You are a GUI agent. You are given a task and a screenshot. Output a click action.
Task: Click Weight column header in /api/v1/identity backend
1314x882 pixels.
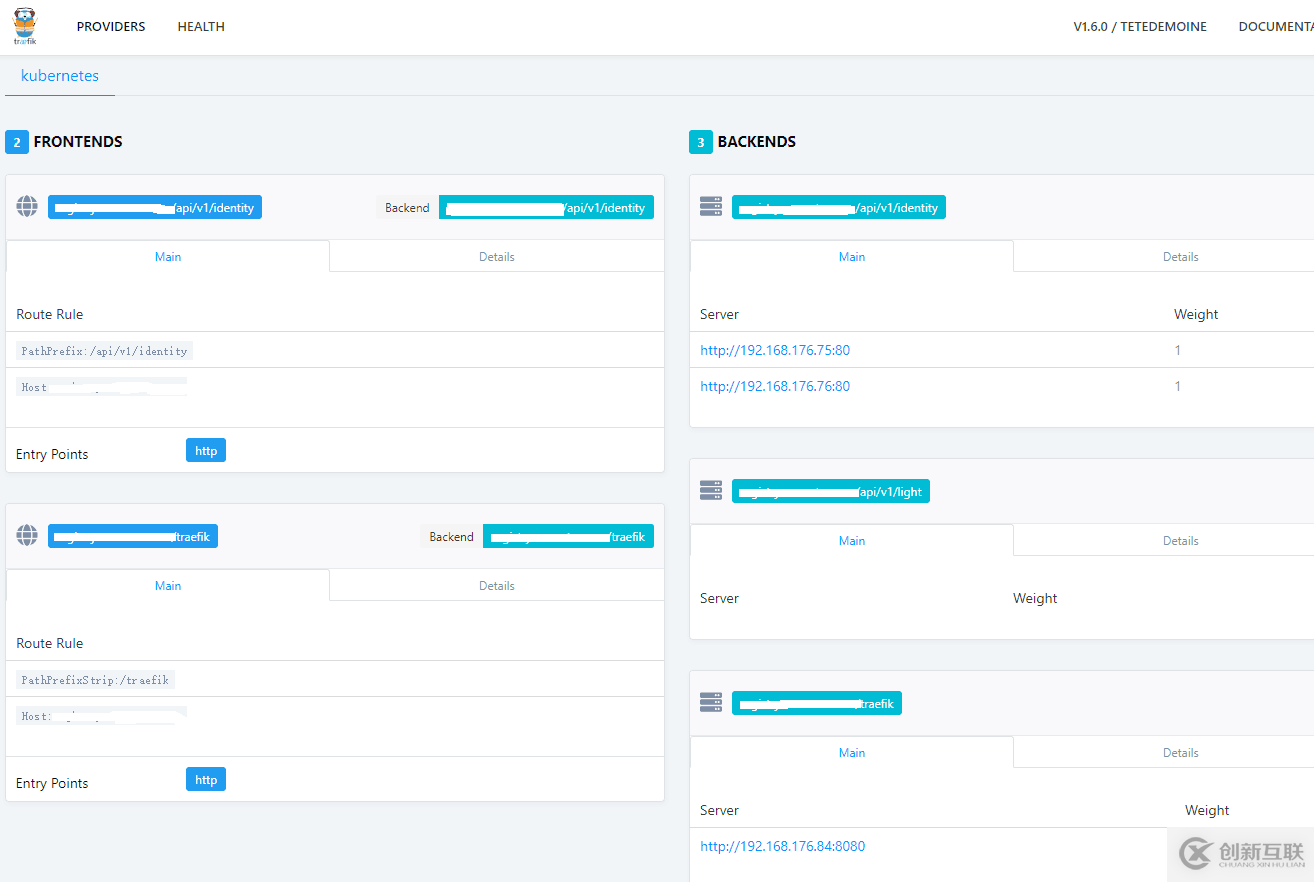pyautogui.click(x=1196, y=314)
